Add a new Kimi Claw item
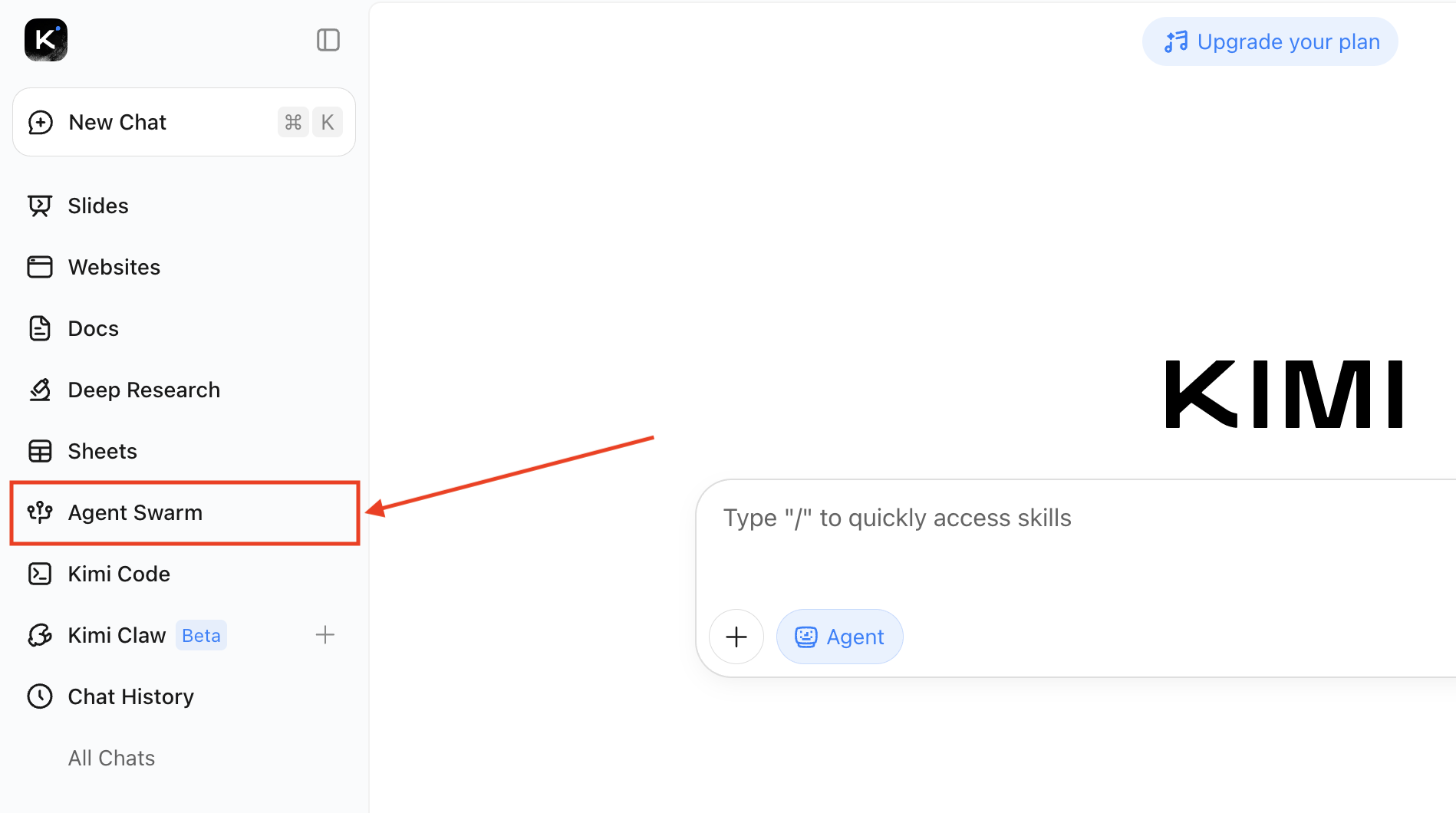The image size is (1456, 813). [x=325, y=635]
